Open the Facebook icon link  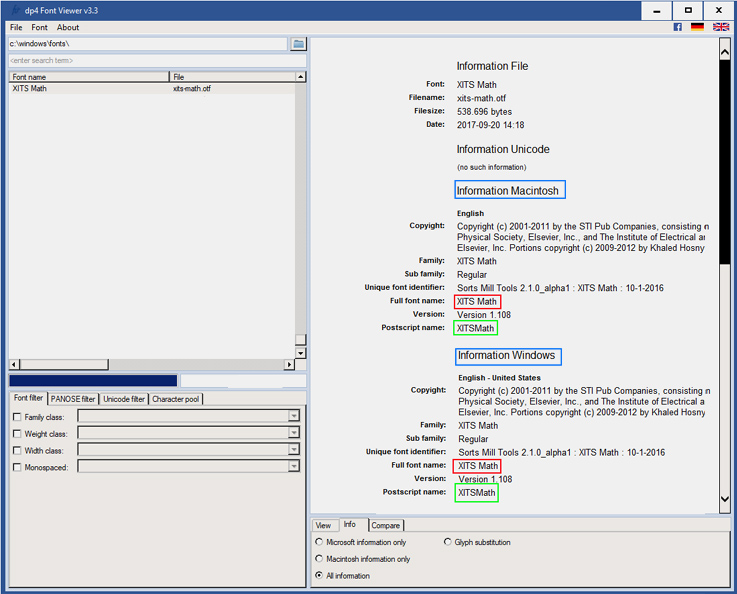click(x=678, y=27)
